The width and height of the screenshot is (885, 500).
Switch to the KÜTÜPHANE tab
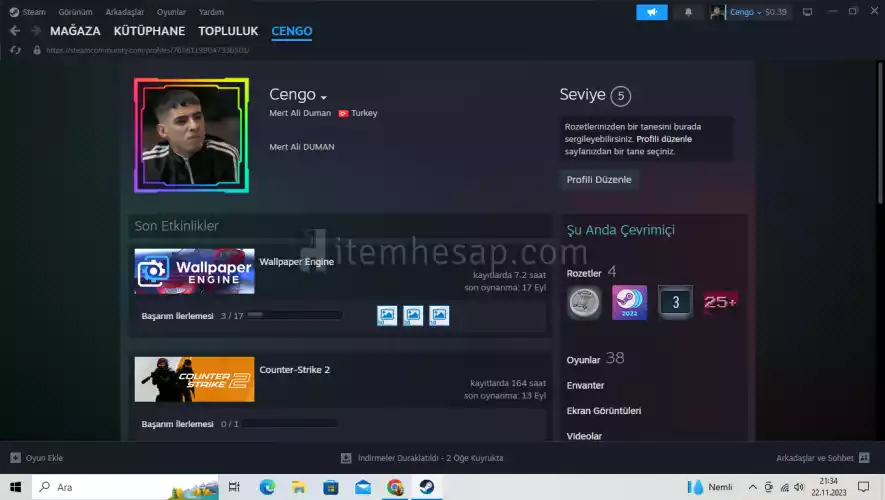[149, 31]
